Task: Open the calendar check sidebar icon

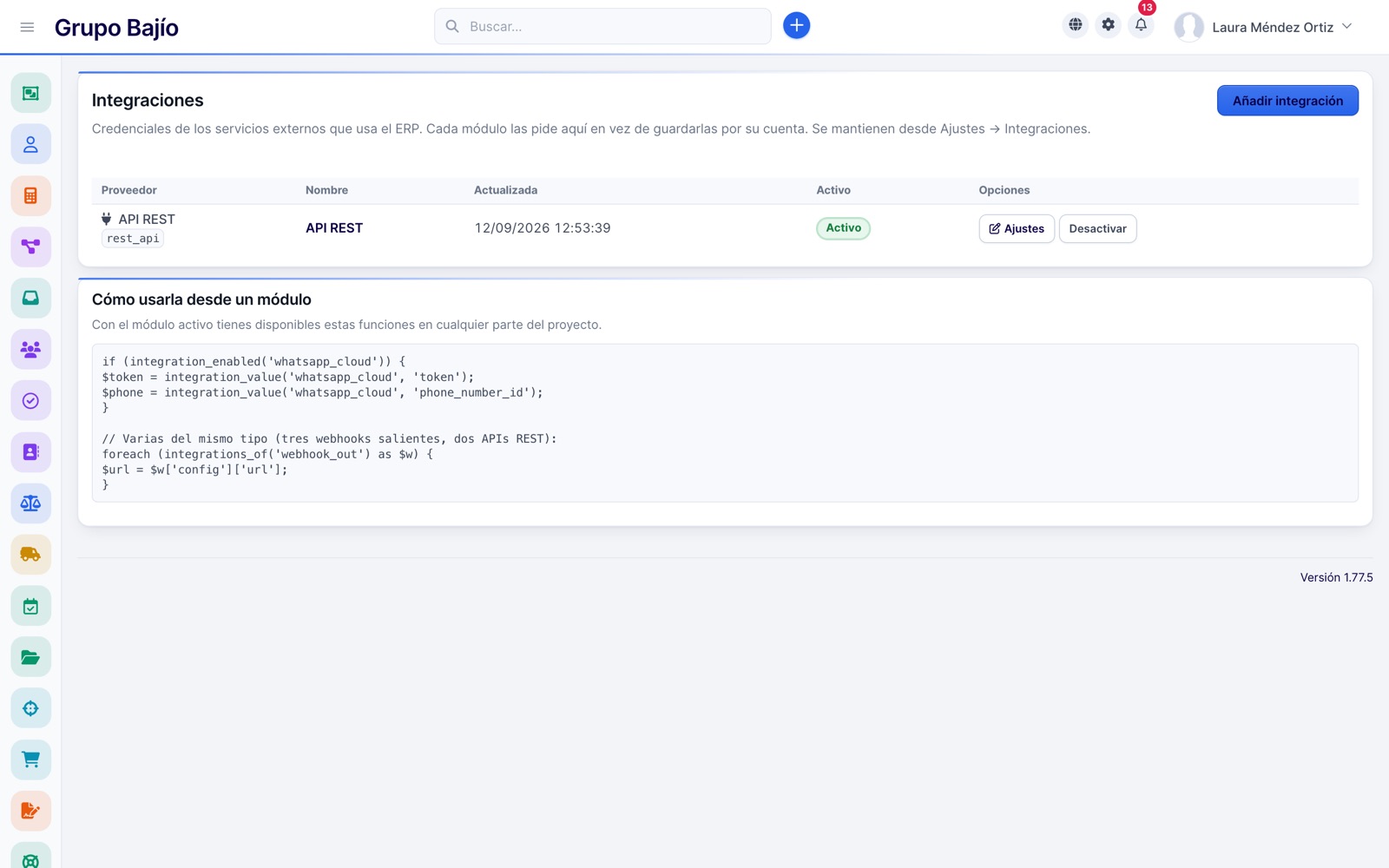Action: 30,606
